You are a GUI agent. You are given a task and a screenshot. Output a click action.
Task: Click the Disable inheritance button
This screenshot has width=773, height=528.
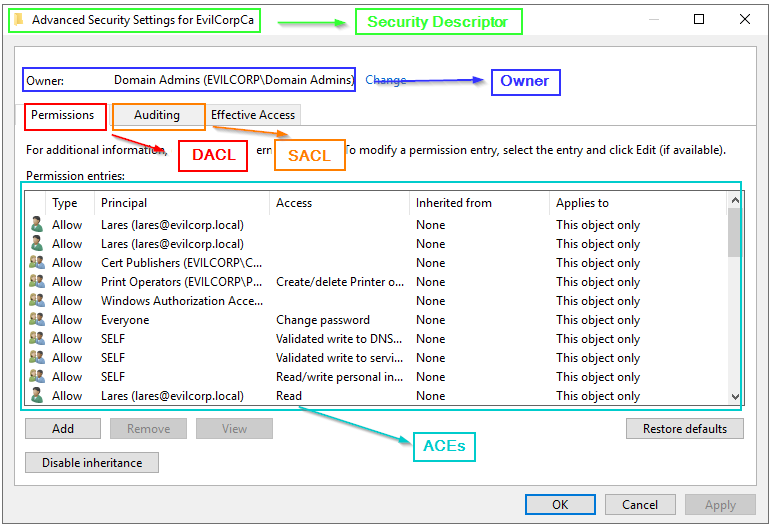tap(92, 463)
